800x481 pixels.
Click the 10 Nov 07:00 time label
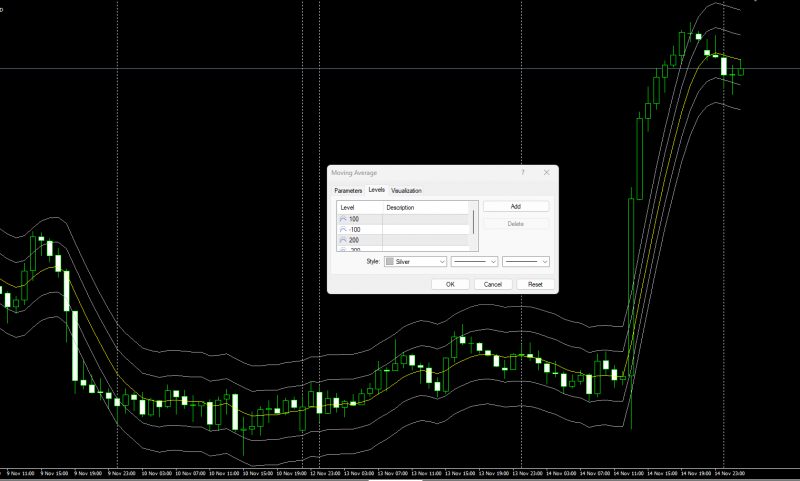point(190,473)
